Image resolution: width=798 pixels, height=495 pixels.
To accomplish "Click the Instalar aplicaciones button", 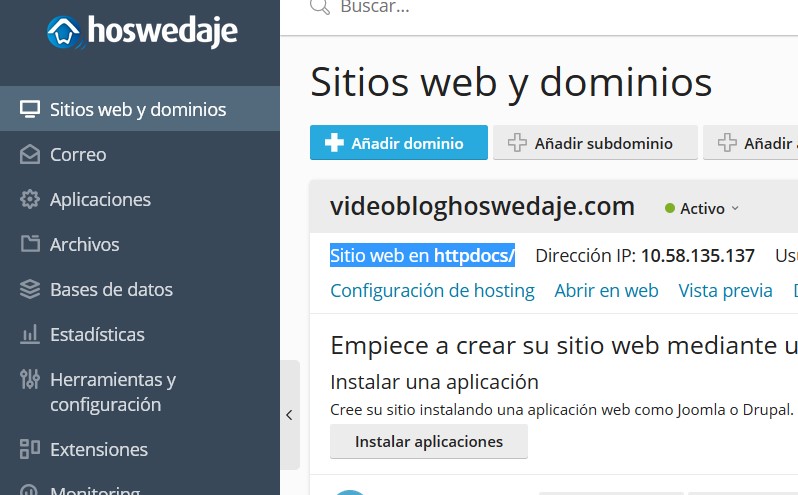I will click(x=429, y=442).
